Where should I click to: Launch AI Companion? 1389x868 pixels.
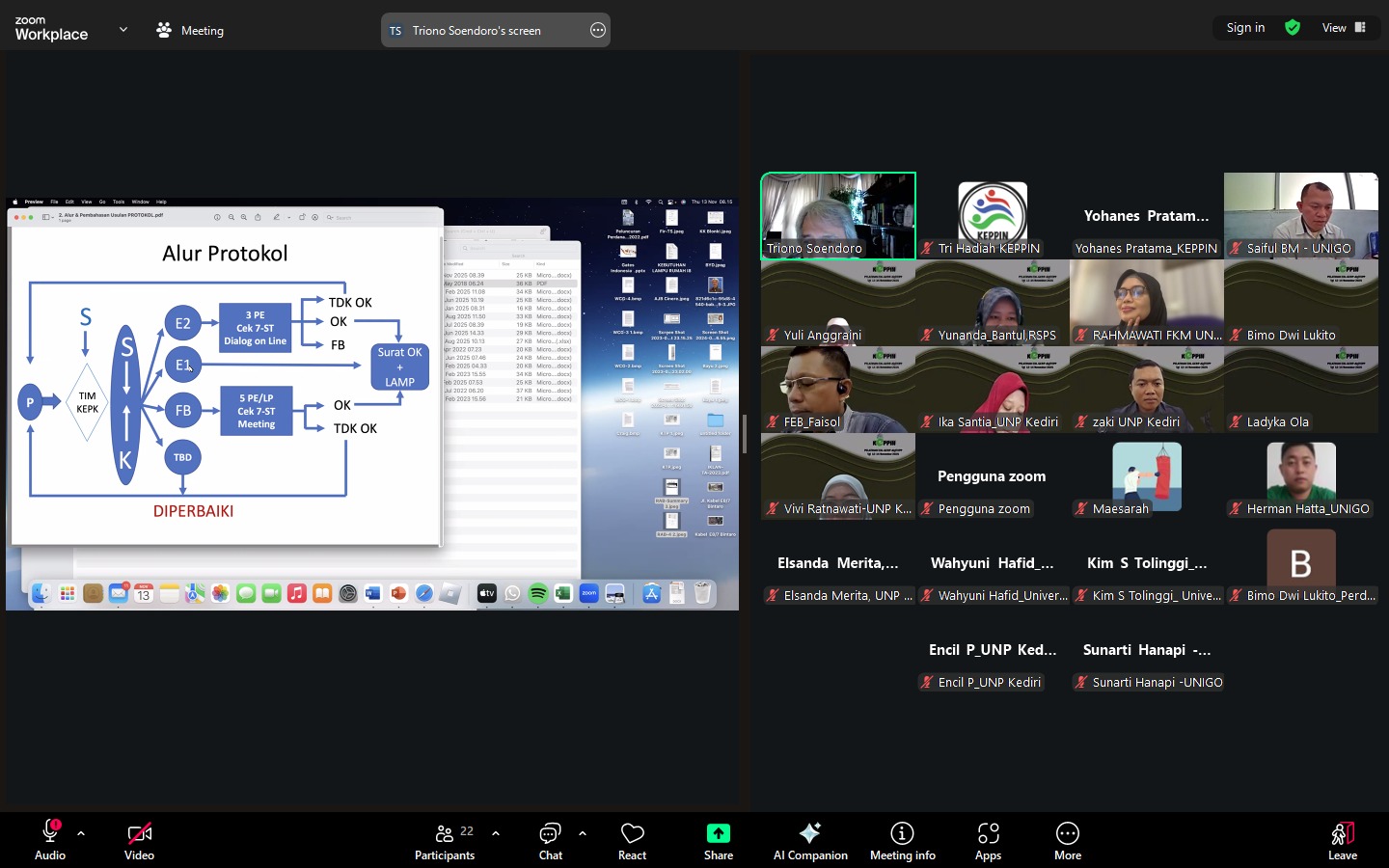(810, 839)
